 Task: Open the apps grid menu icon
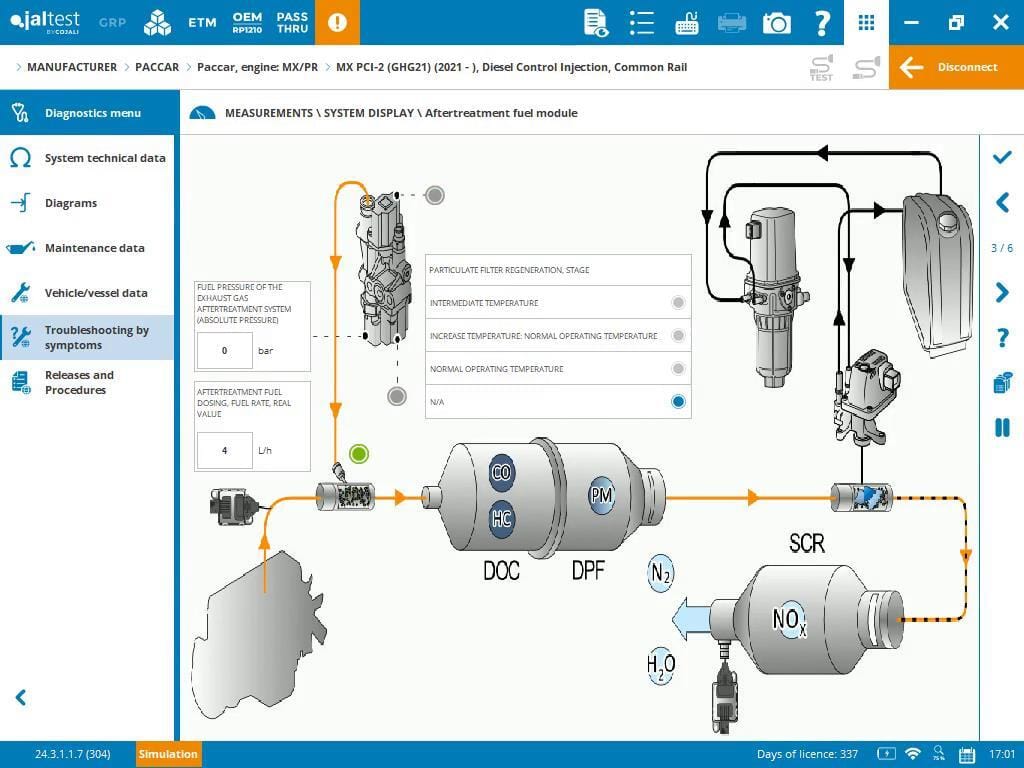pos(866,22)
